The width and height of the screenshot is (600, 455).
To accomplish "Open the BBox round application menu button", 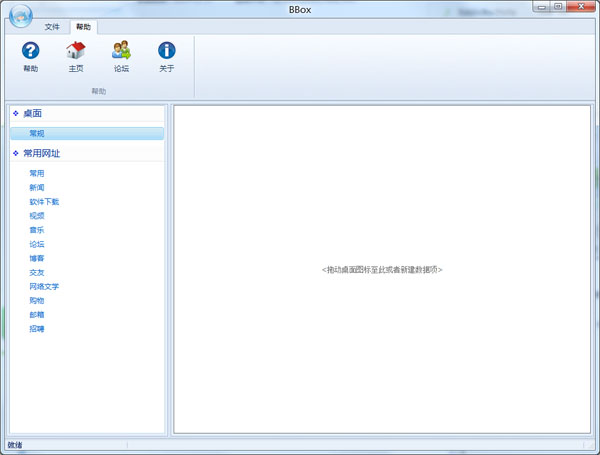I will [x=18, y=14].
